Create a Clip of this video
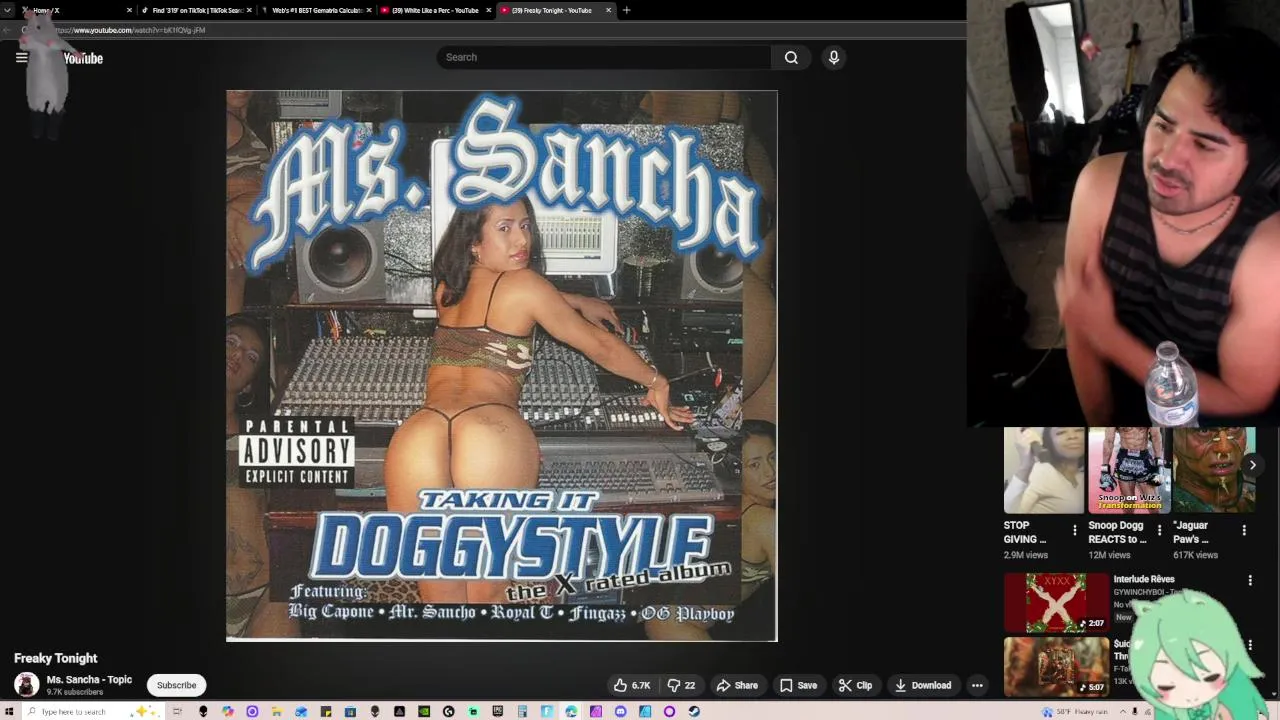The image size is (1280, 720). [x=855, y=685]
